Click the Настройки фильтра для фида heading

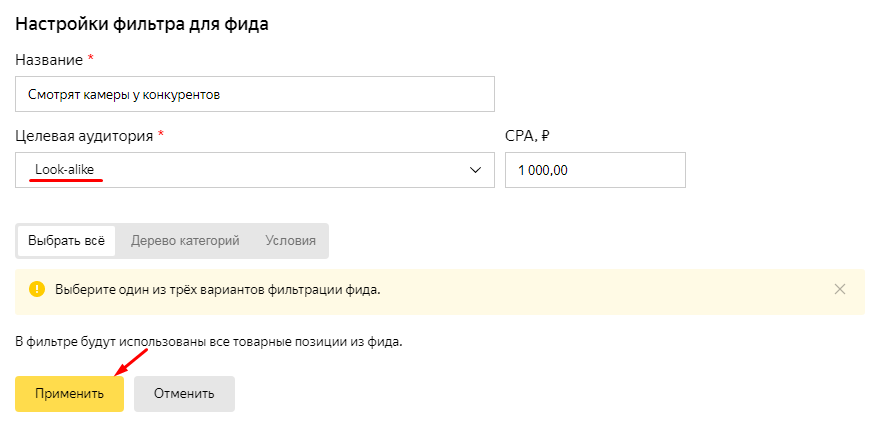coord(142,25)
